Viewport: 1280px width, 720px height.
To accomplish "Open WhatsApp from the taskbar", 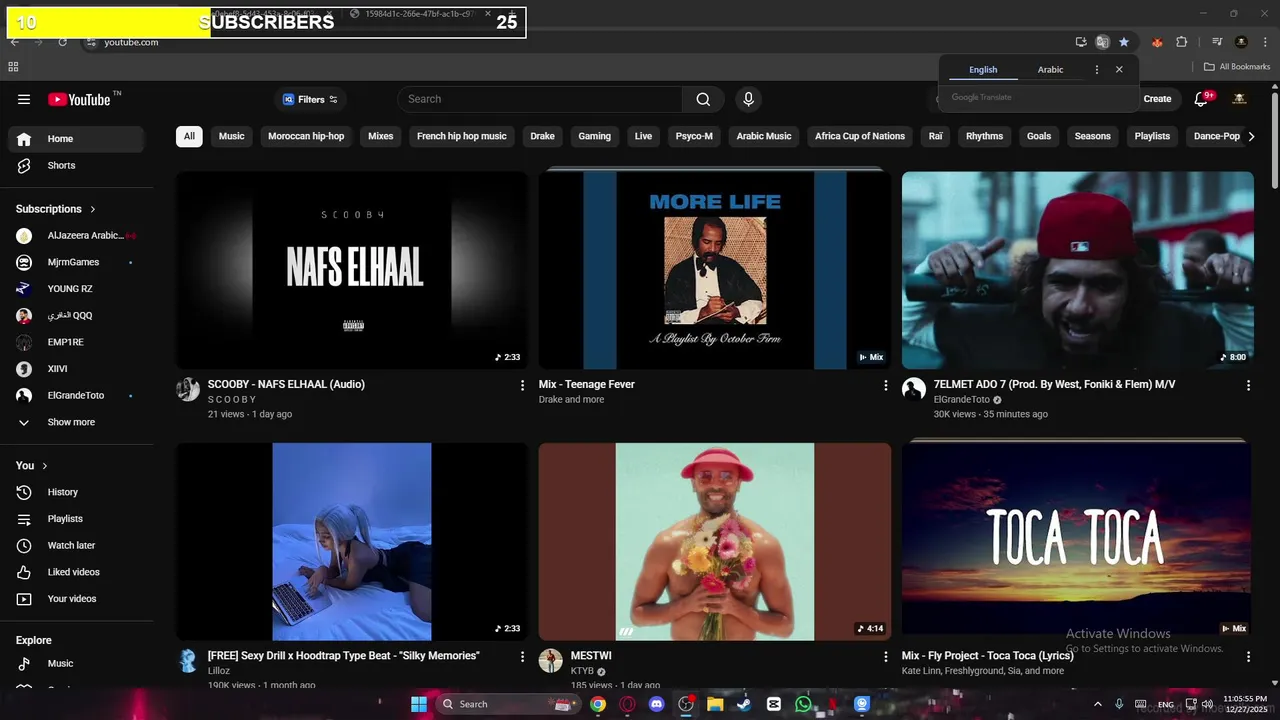I will click(x=803, y=704).
